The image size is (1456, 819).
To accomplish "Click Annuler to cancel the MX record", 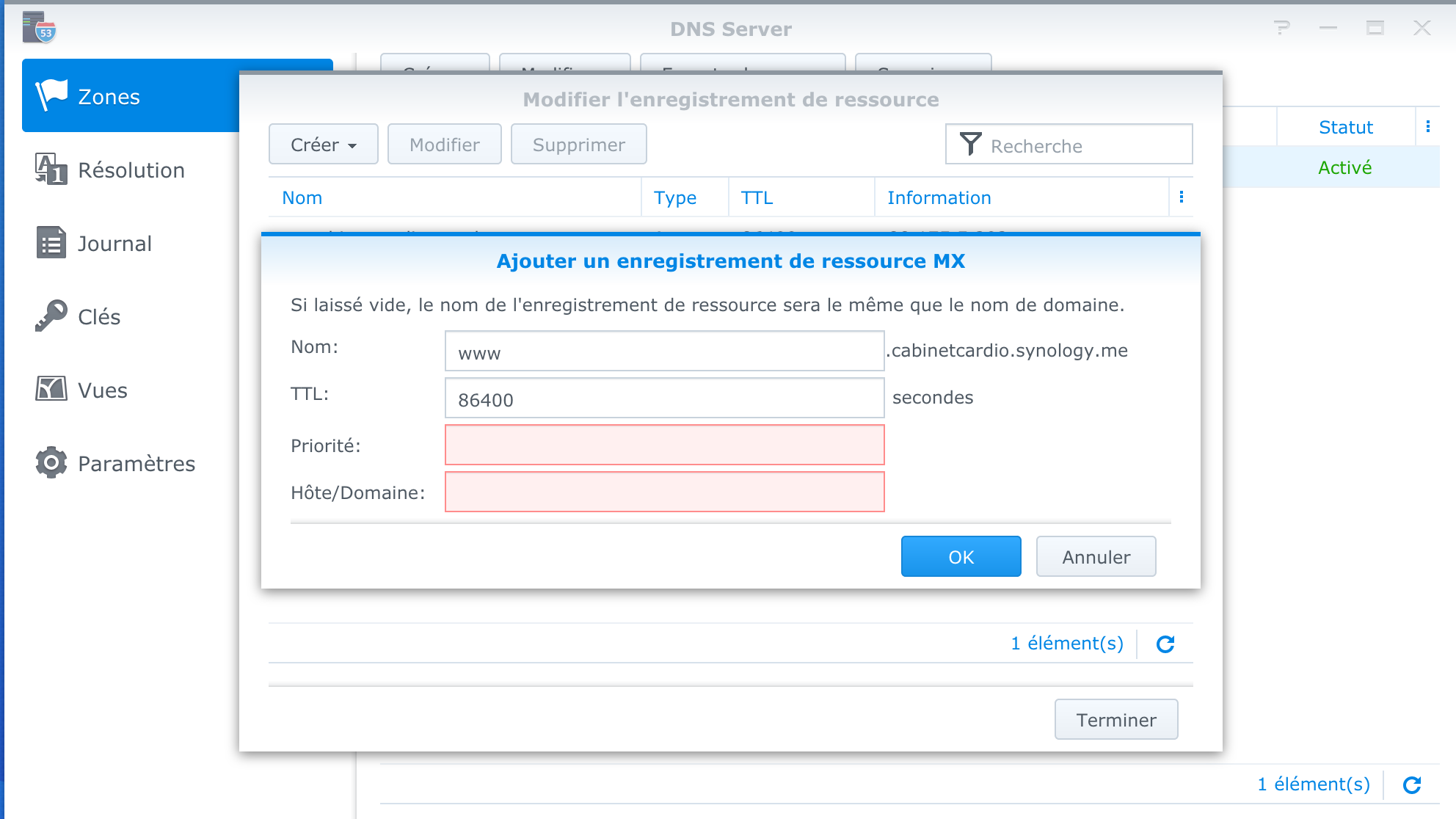I will 1096,556.
